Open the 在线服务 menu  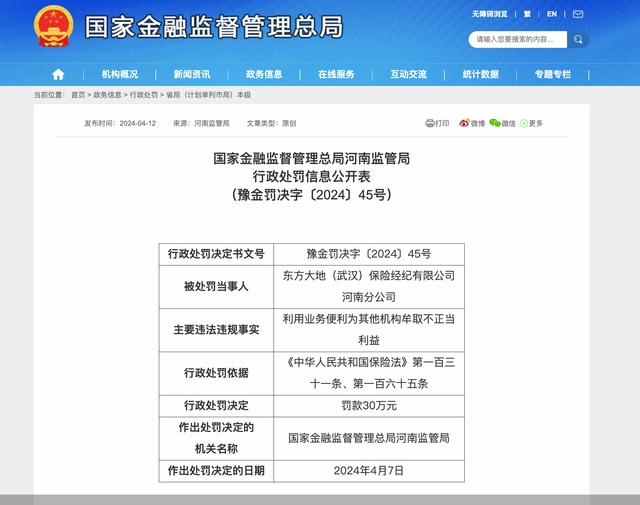tap(336, 74)
